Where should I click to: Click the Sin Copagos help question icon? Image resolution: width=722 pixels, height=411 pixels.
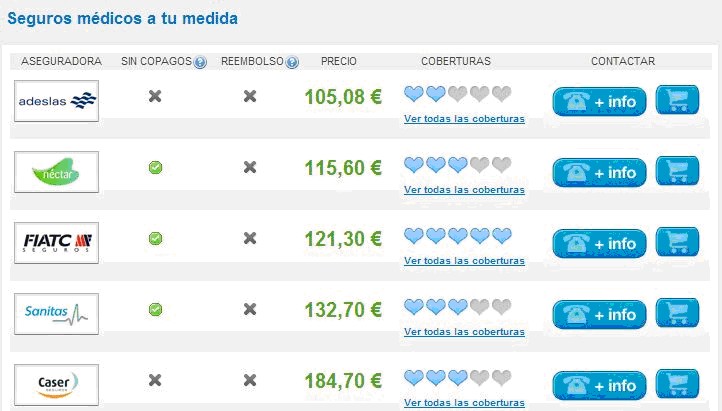pos(200,62)
